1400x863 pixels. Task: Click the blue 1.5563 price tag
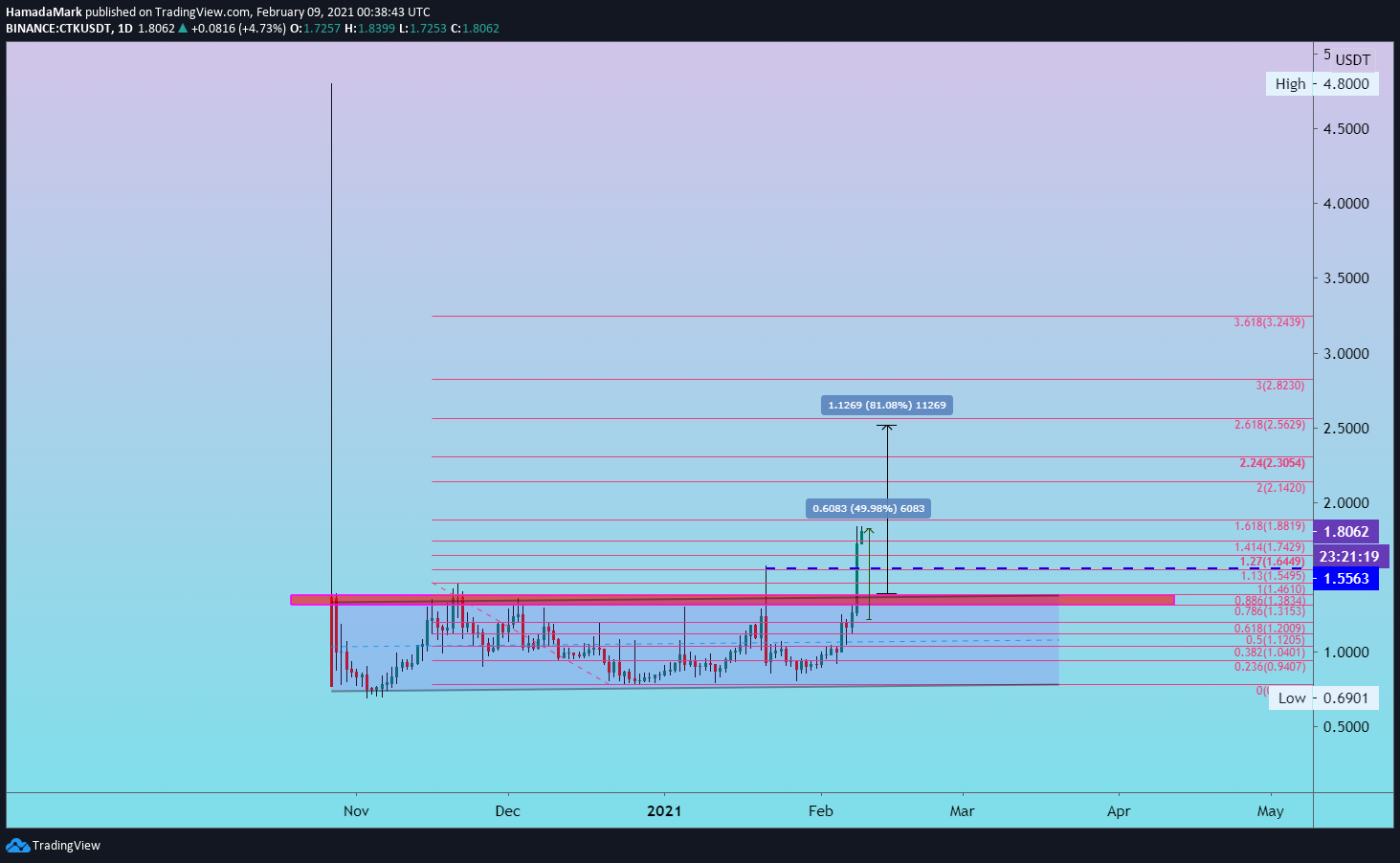pos(1345,579)
